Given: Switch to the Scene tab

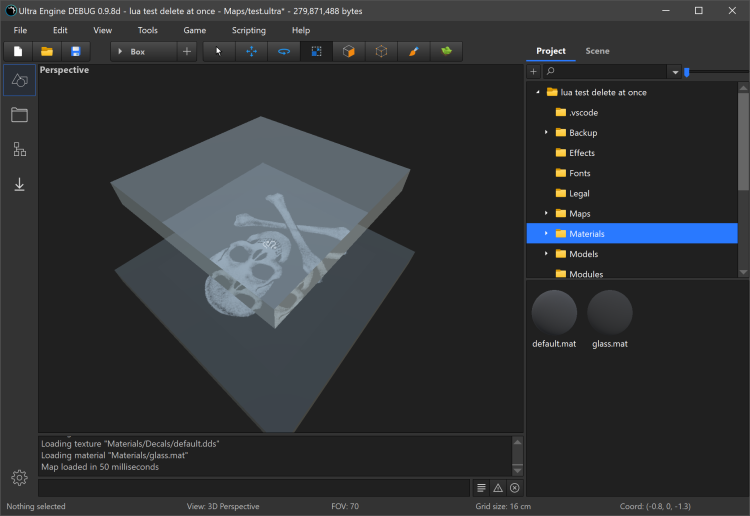Looking at the screenshot, I should [597, 51].
